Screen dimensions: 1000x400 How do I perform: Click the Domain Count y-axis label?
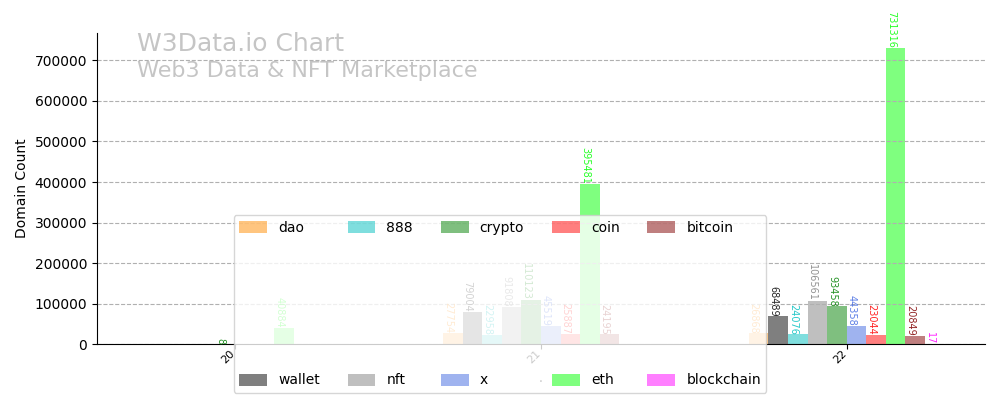[21, 188]
